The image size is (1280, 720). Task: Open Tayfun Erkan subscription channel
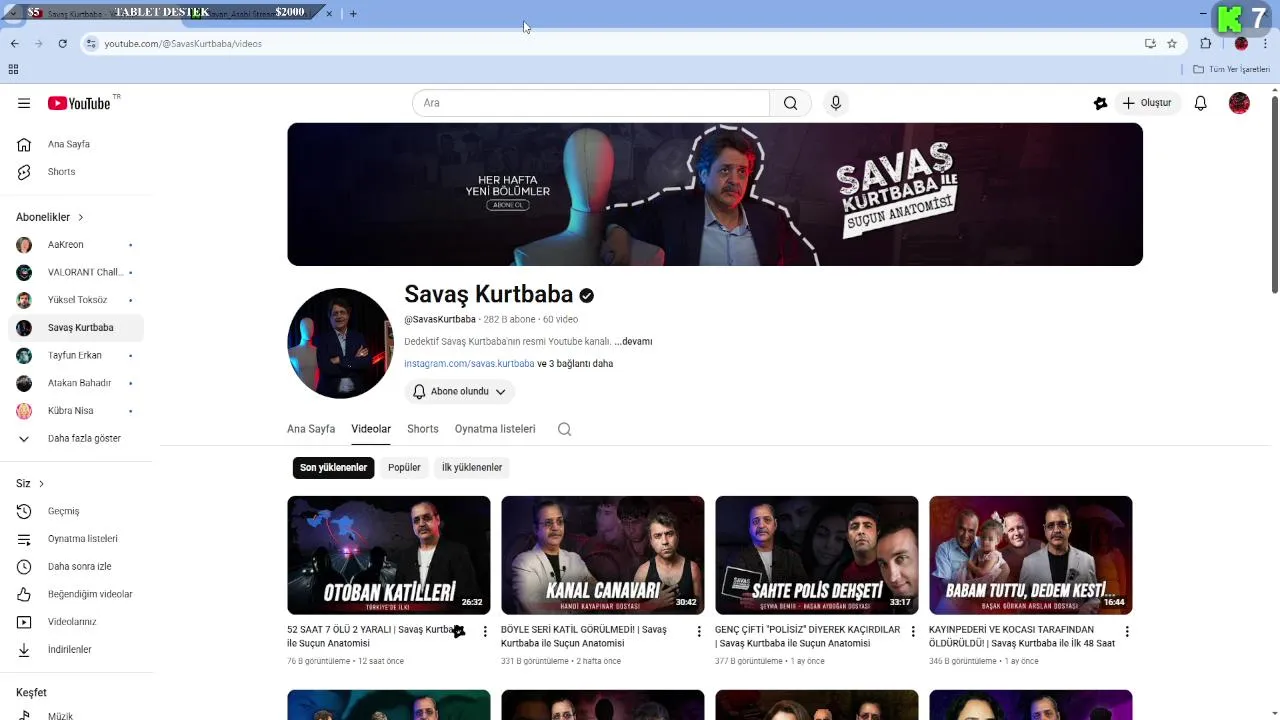pos(76,355)
